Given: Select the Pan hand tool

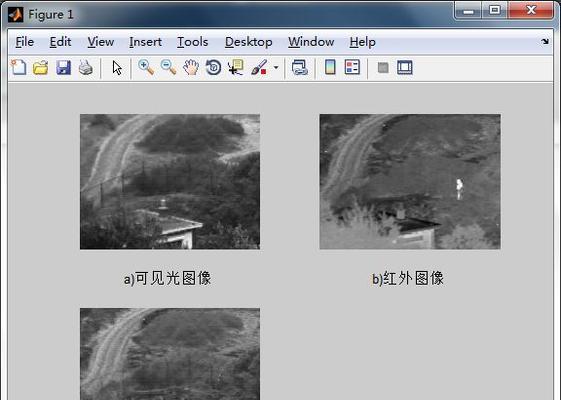Looking at the screenshot, I should [x=191, y=67].
